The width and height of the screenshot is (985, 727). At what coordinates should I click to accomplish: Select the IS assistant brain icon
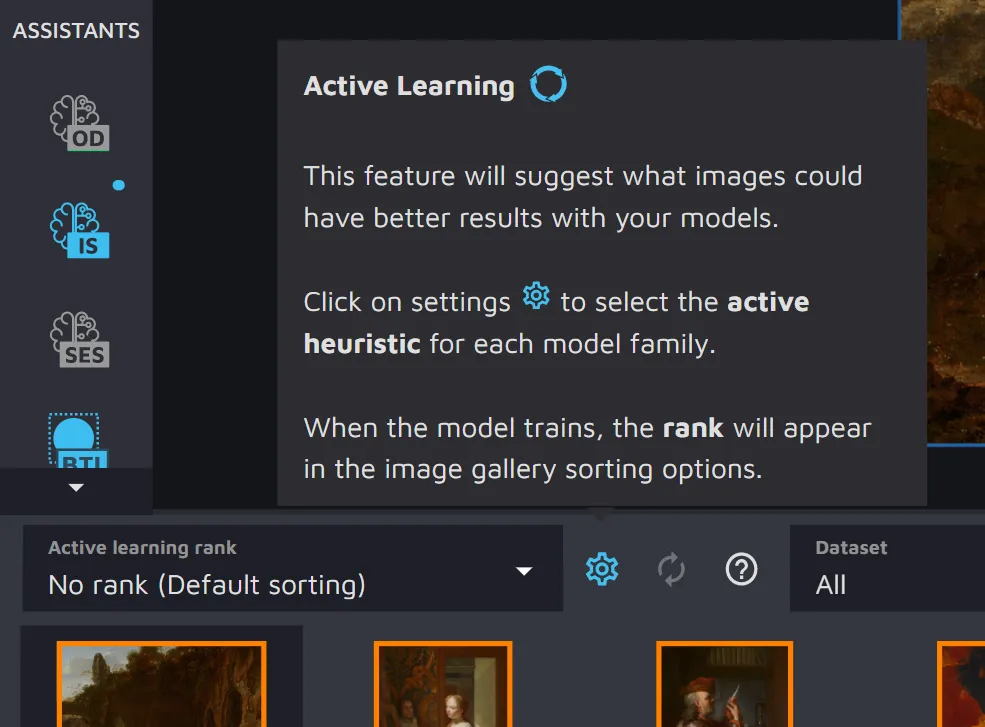[x=79, y=230]
